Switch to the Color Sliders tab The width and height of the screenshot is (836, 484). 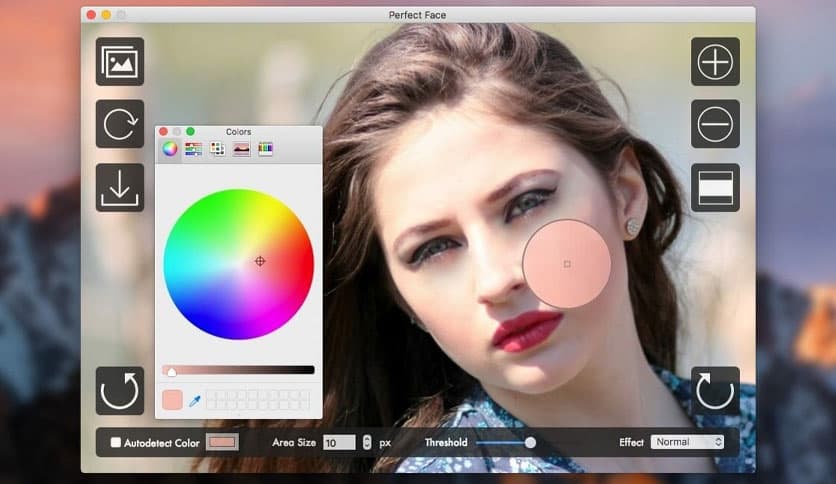(x=193, y=149)
